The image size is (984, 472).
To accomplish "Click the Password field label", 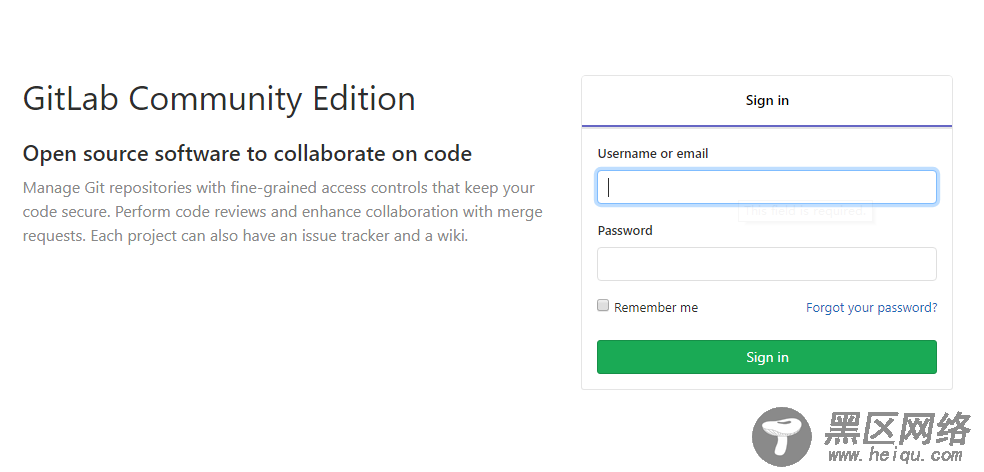I will (x=625, y=230).
